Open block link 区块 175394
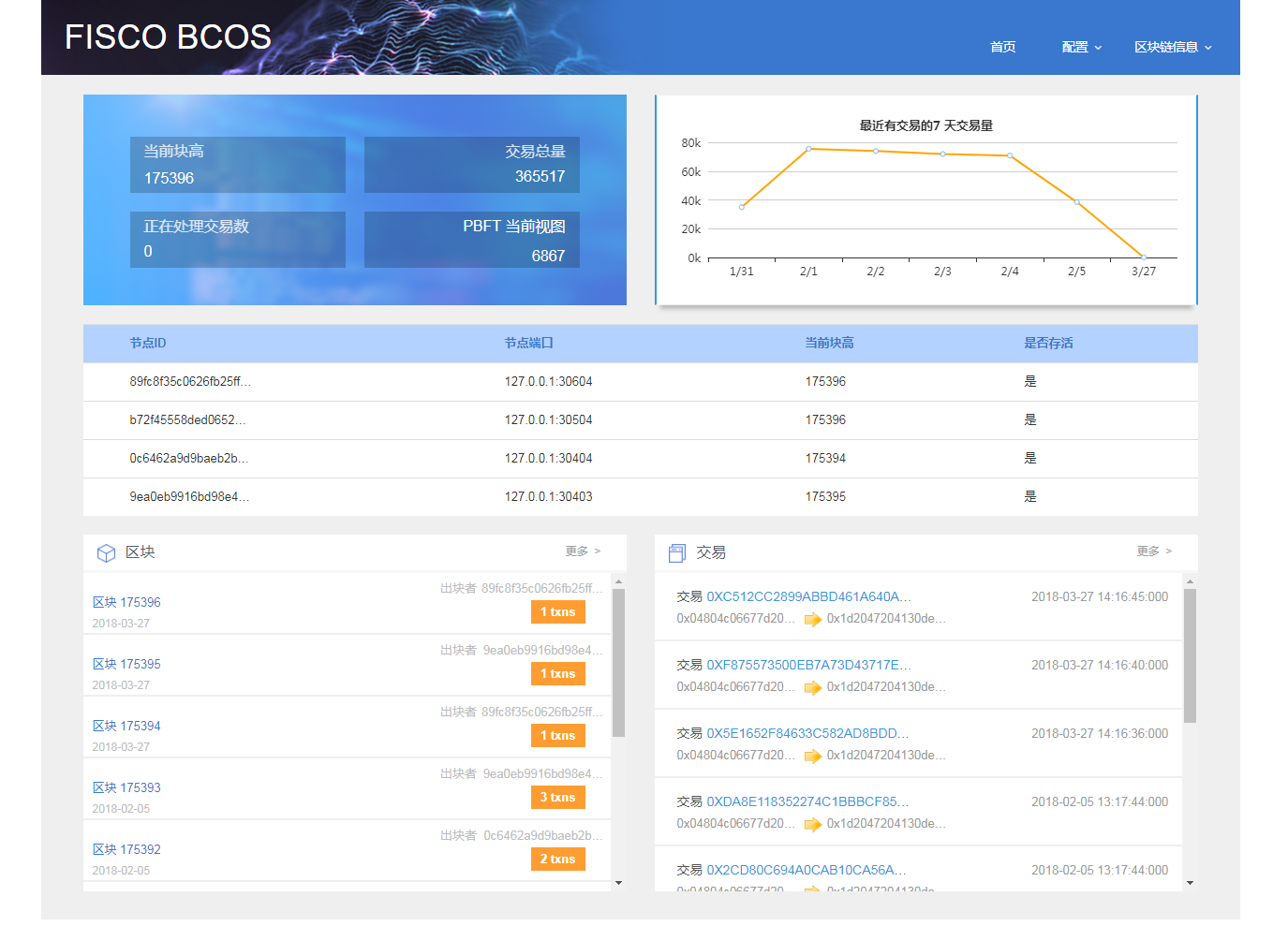The width and height of the screenshot is (1288, 926). point(126,726)
